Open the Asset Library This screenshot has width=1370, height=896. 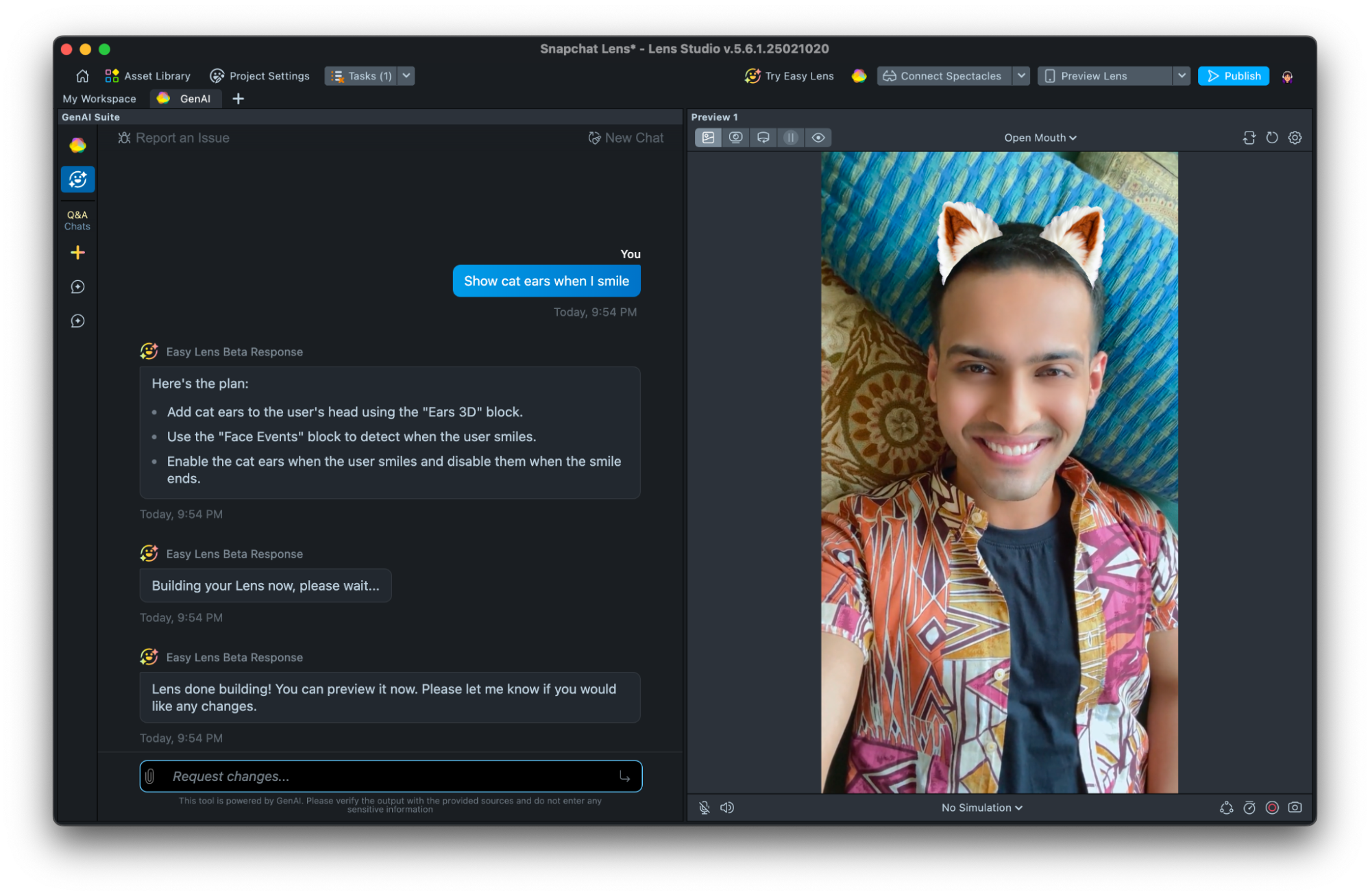coord(147,76)
